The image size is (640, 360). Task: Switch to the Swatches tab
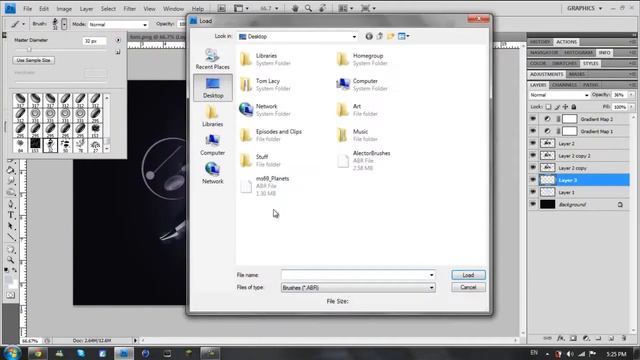pyautogui.click(x=564, y=63)
